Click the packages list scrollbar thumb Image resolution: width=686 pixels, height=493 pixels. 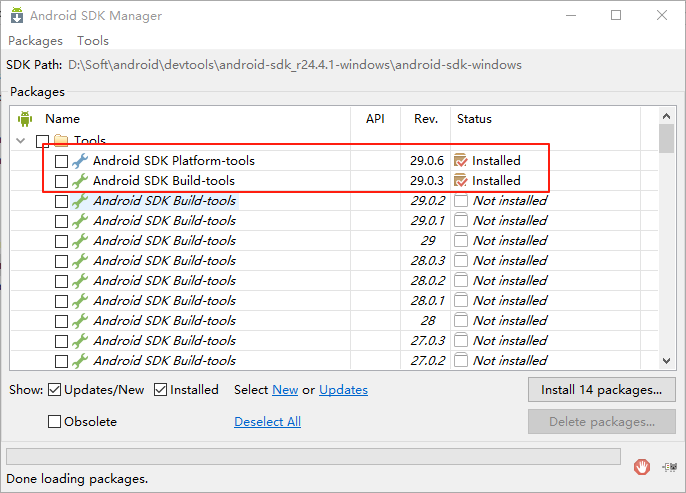(666, 139)
